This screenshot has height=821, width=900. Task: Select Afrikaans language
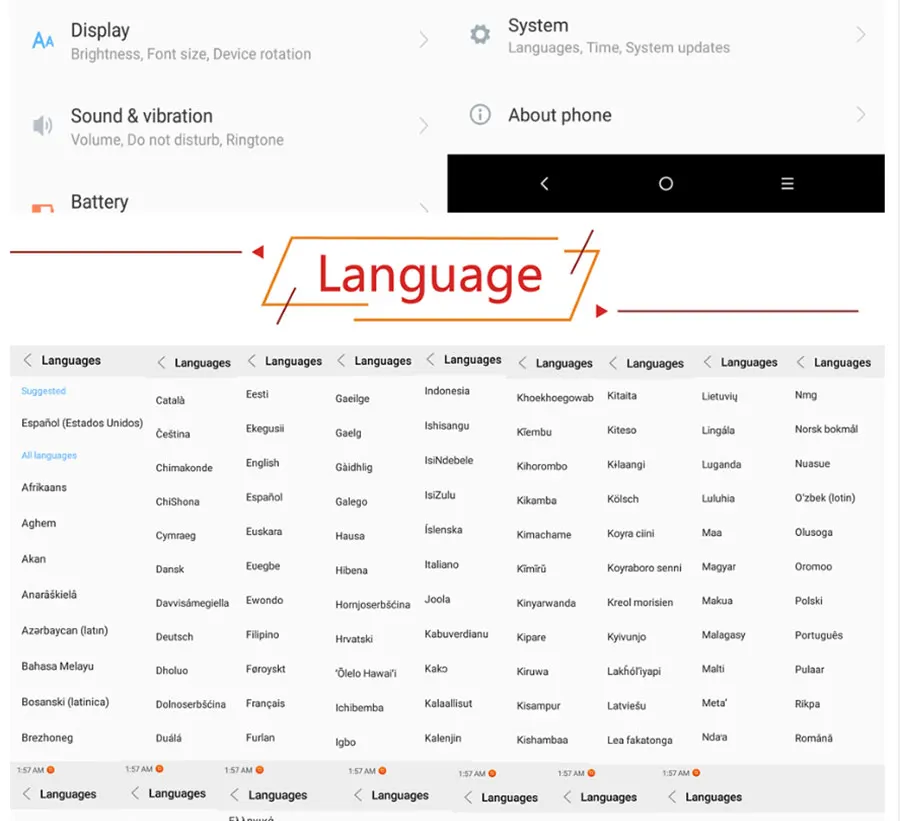pos(44,487)
